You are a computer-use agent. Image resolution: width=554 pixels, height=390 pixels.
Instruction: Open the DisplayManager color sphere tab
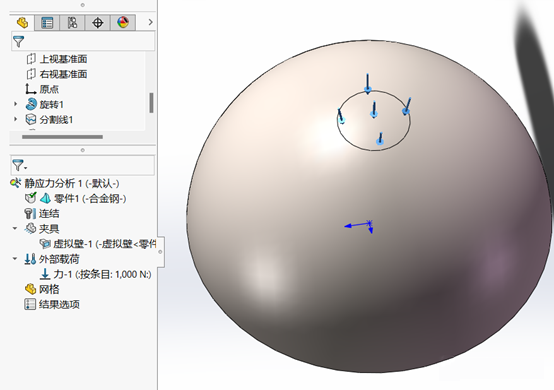point(123,23)
